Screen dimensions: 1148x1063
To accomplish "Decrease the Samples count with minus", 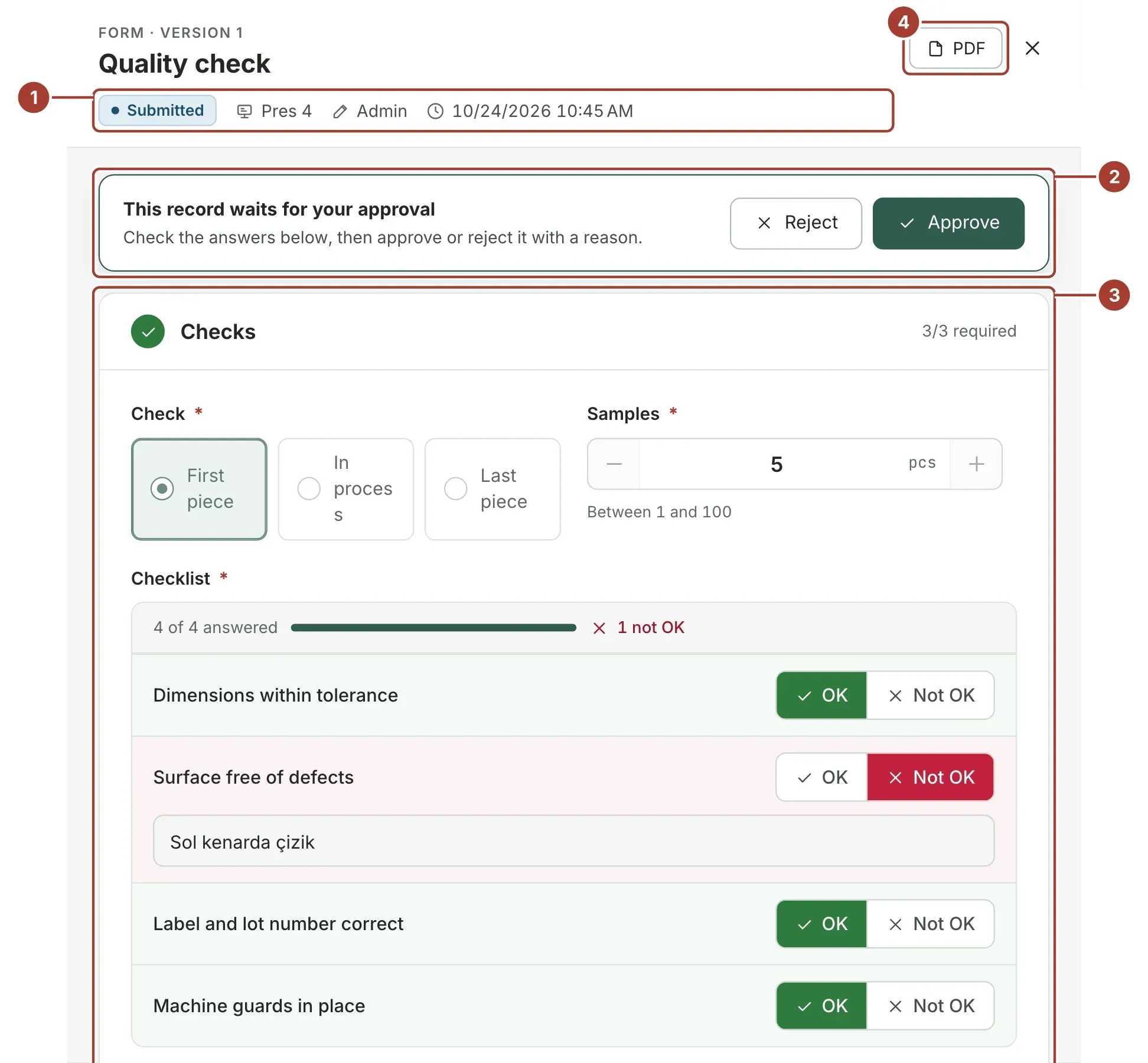I will tap(614, 464).
